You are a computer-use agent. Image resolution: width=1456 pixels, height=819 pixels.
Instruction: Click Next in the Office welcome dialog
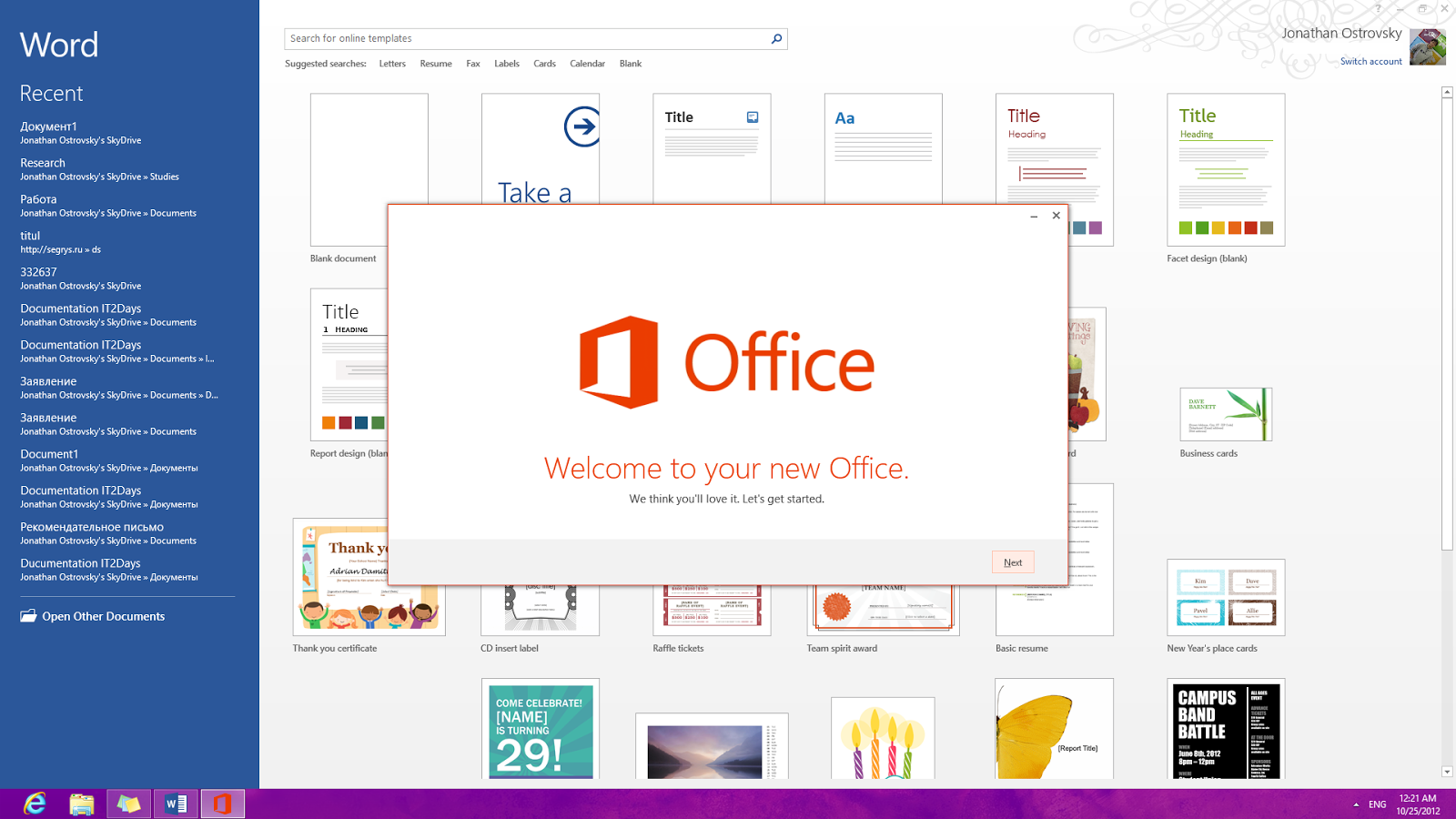click(x=1013, y=562)
